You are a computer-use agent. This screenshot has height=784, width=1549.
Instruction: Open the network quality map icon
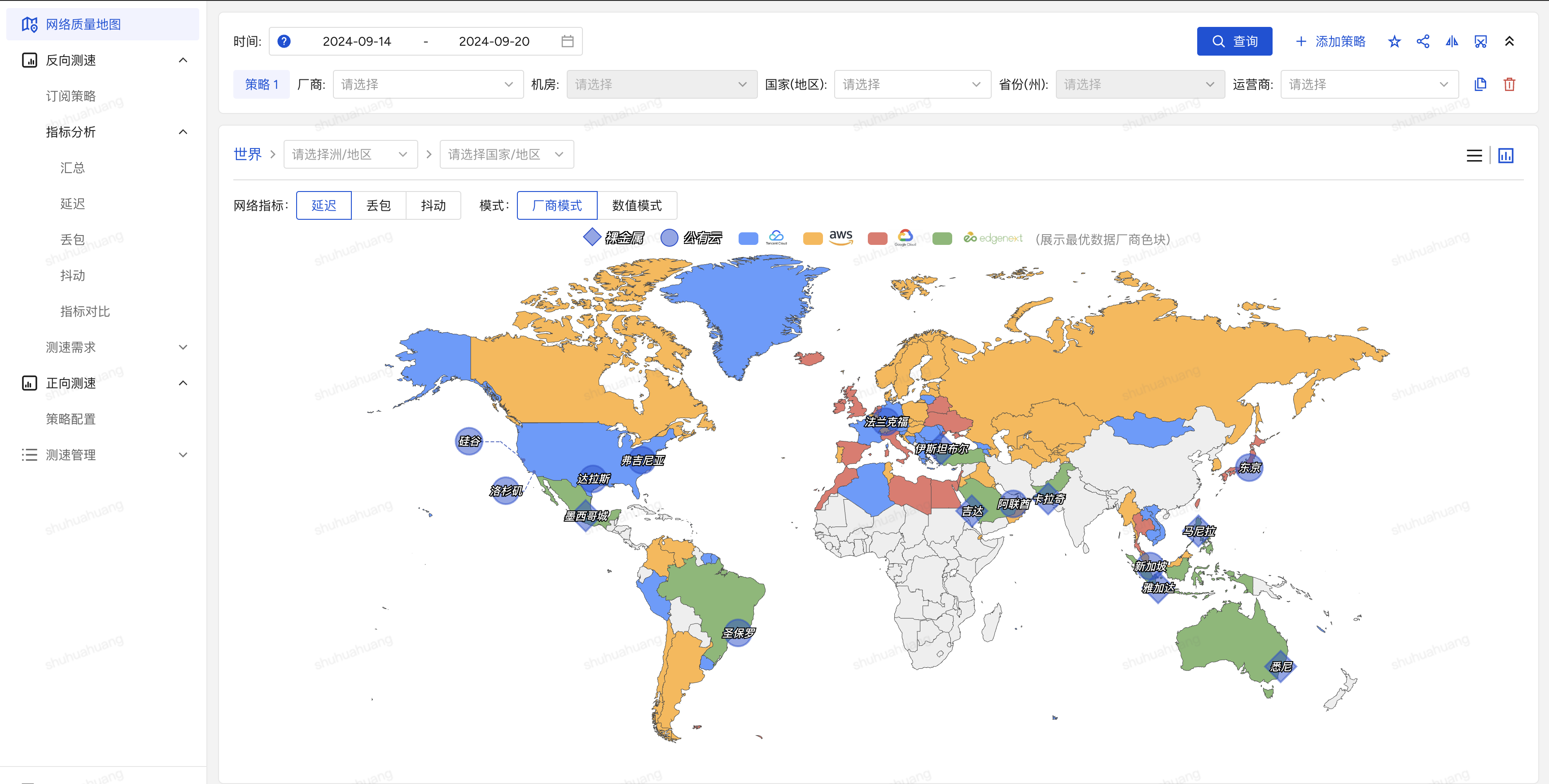(x=30, y=24)
